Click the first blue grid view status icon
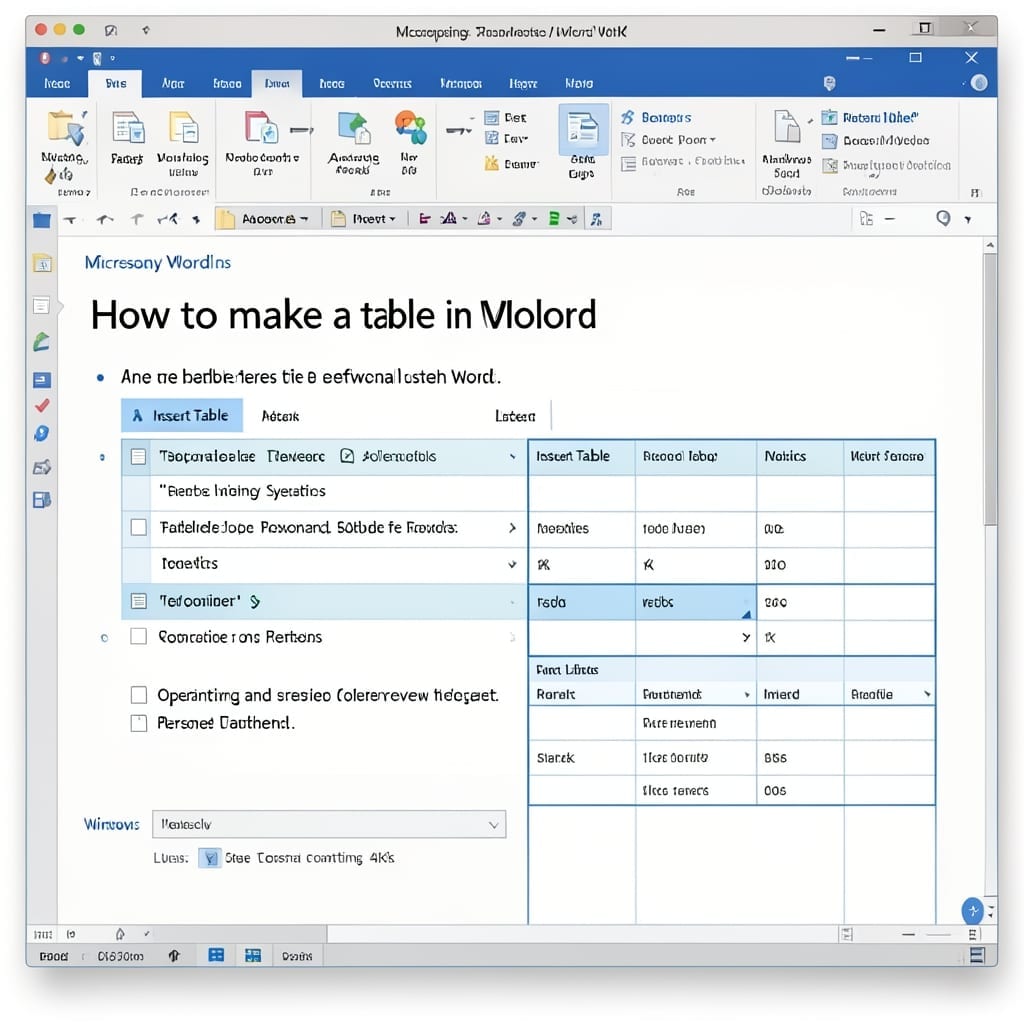Viewport: 1024px width, 1024px height. pyautogui.click(x=216, y=955)
